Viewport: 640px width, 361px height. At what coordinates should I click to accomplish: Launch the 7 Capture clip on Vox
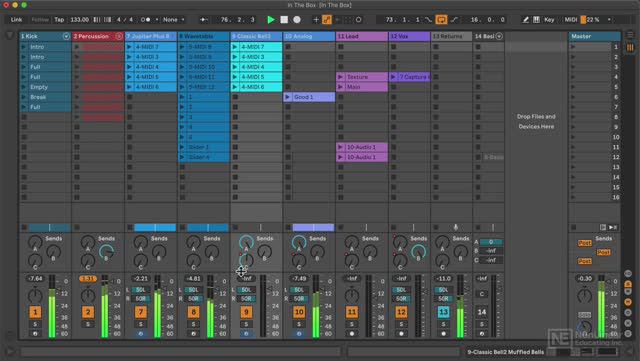pyautogui.click(x=393, y=77)
